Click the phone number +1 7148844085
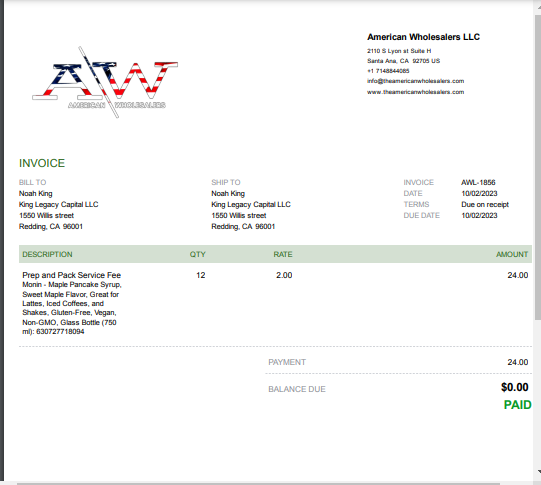541x485 pixels. tap(388, 71)
